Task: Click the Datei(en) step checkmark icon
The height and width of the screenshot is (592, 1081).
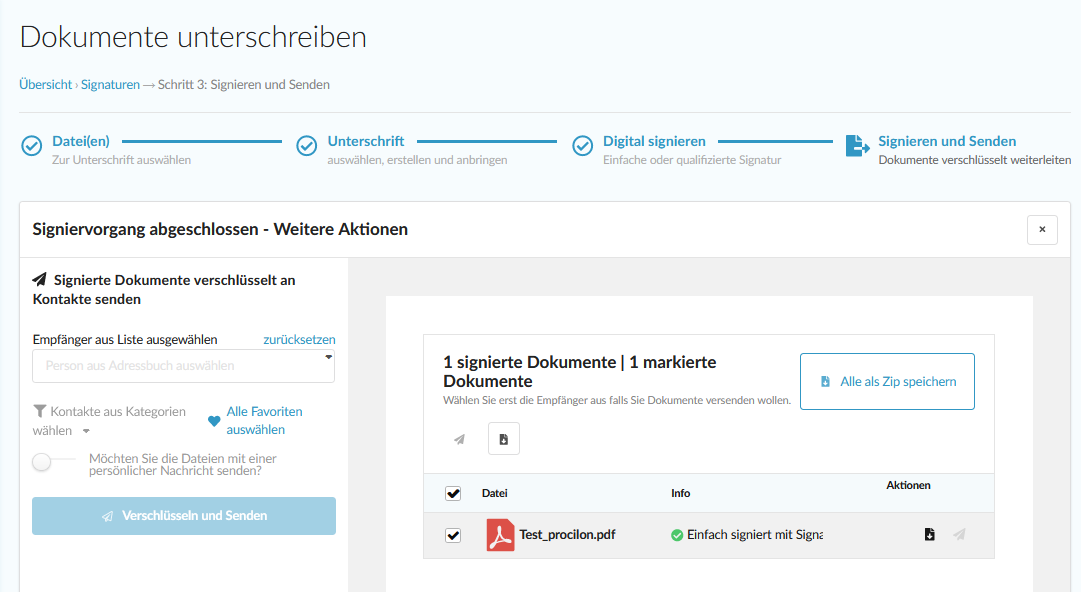Action: pyautogui.click(x=32, y=147)
